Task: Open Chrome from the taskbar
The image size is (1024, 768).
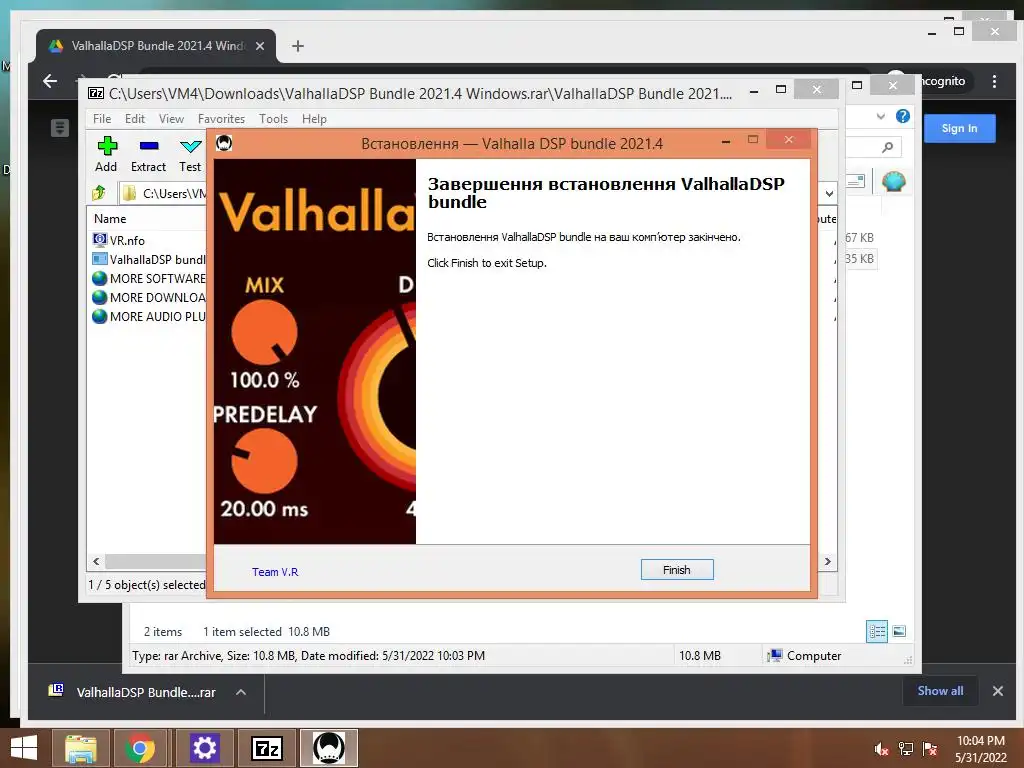Action: (140, 748)
